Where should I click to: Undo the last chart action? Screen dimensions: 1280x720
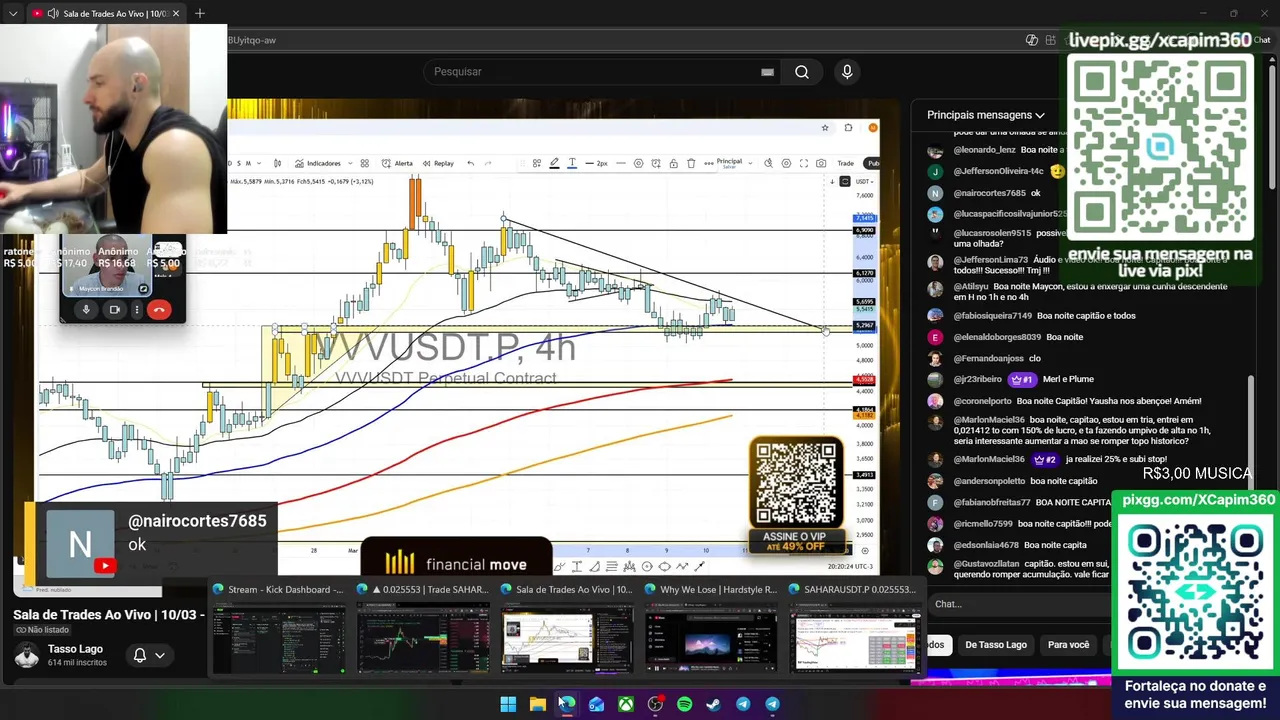click(470, 163)
